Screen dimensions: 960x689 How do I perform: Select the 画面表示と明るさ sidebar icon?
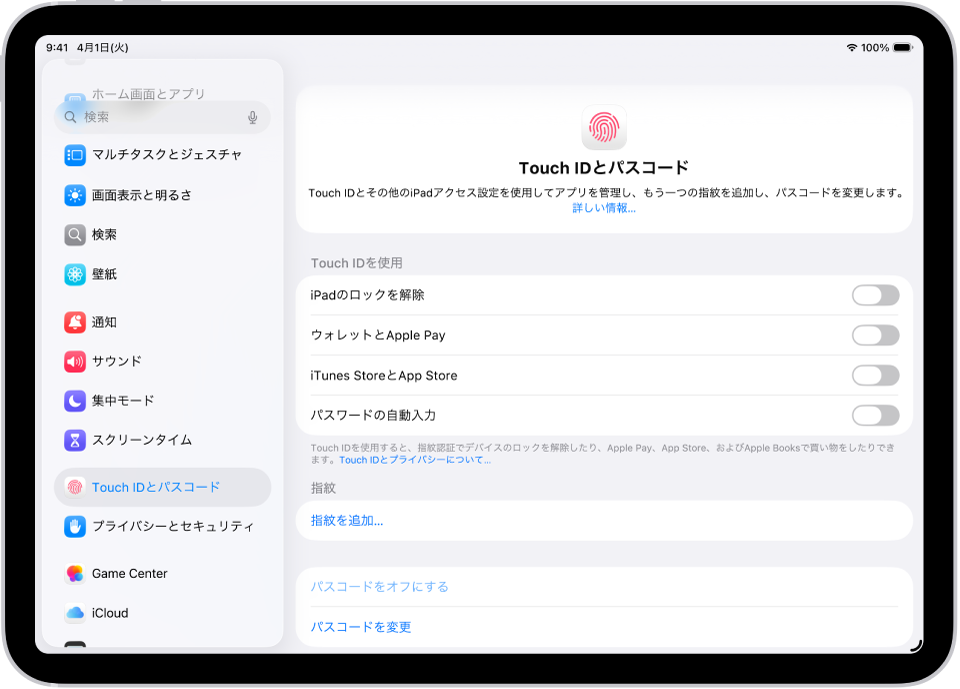[x=74, y=195]
